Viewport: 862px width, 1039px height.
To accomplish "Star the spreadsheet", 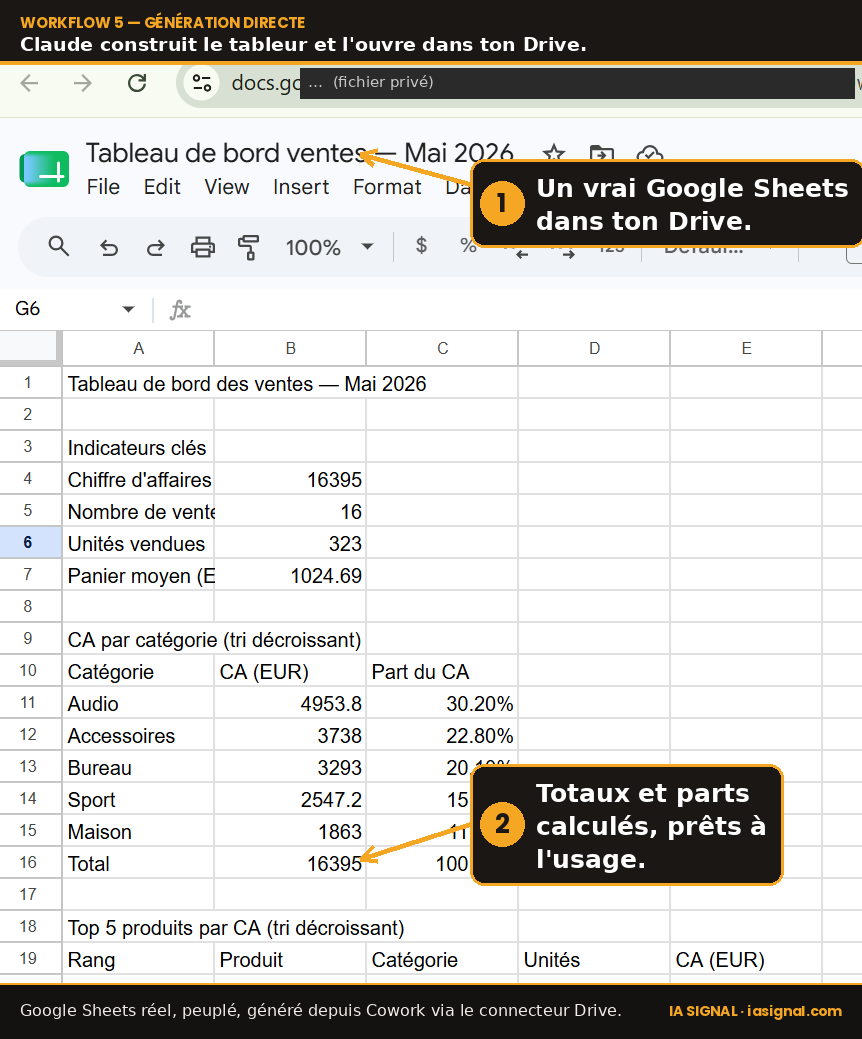I will [553, 154].
